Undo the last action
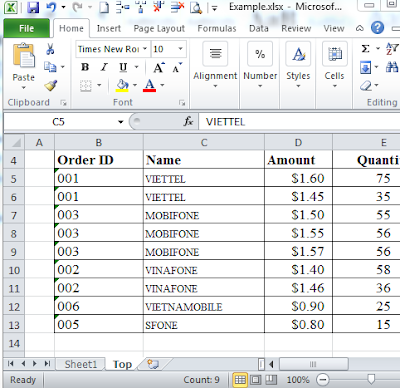Image resolution: width=400 pixels, height=388 pixels. point(51,7)
